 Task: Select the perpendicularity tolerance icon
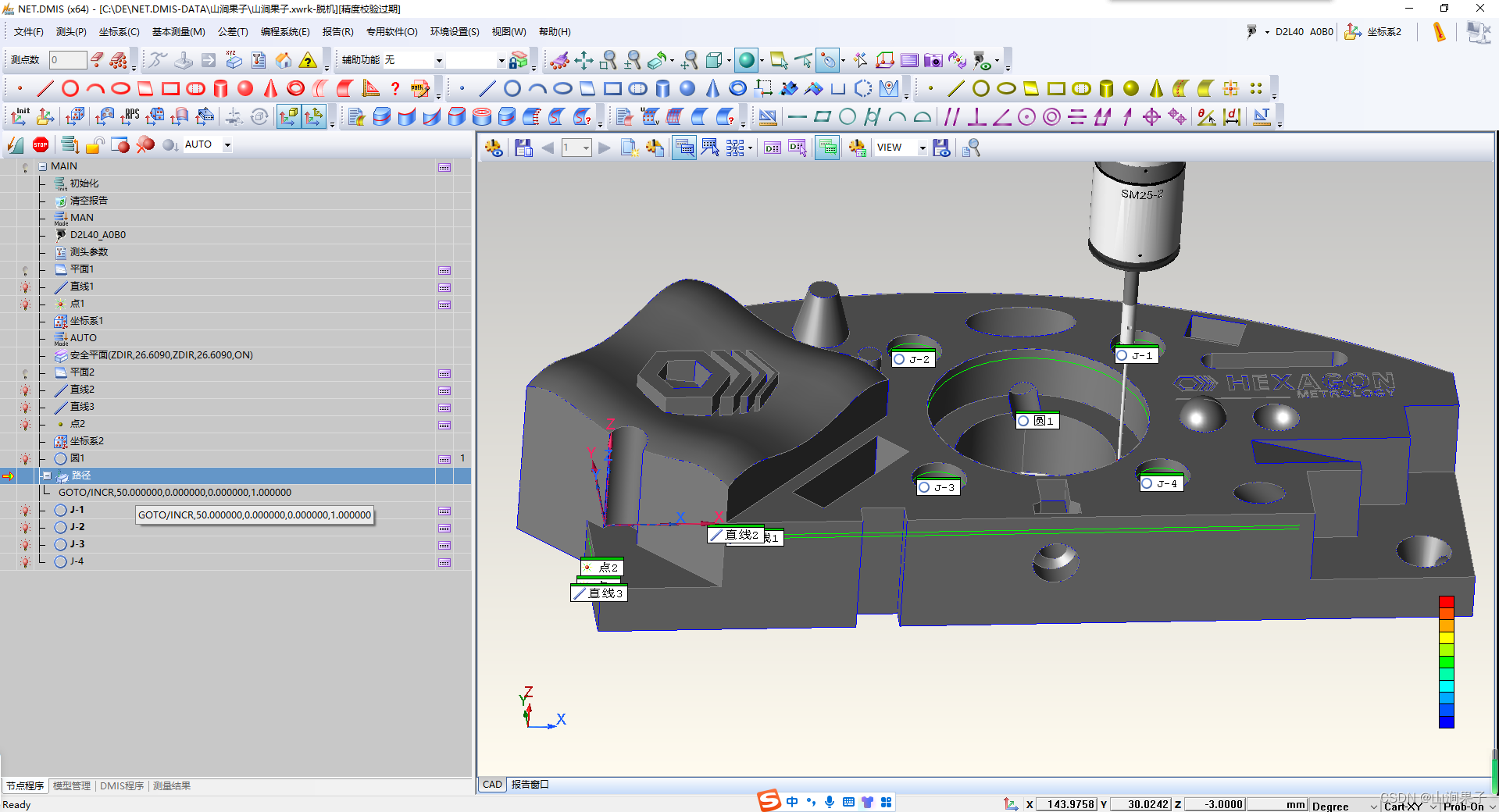(976, 117)
